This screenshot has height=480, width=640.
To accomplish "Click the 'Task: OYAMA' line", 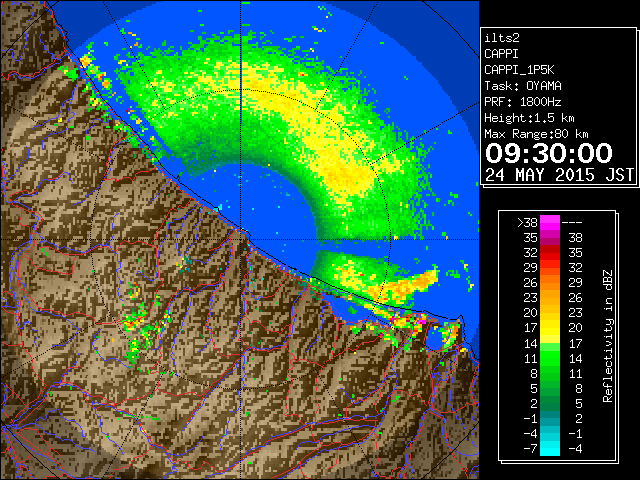I will [523, 86].
